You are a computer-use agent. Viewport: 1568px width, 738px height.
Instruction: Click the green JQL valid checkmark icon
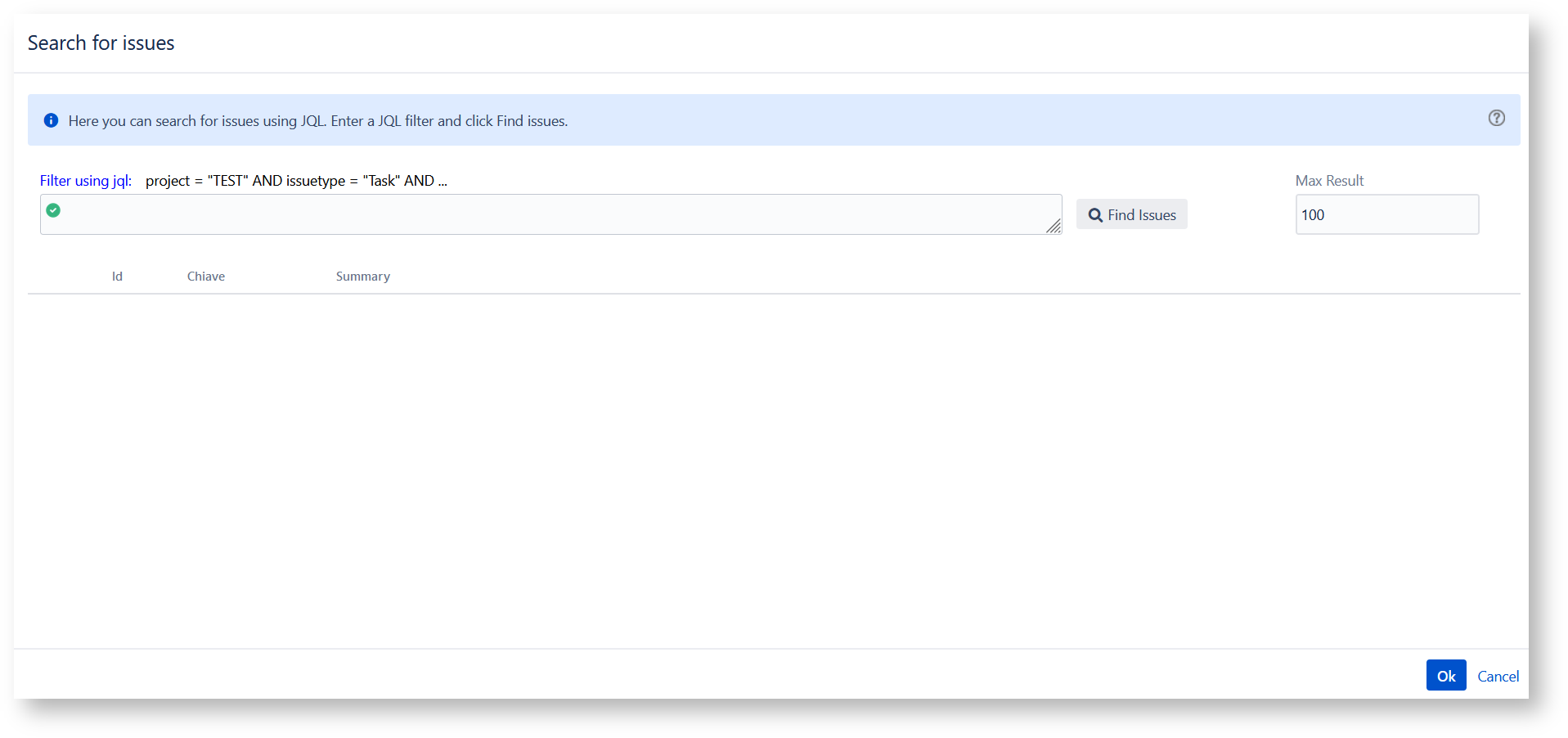pos(53,210)
